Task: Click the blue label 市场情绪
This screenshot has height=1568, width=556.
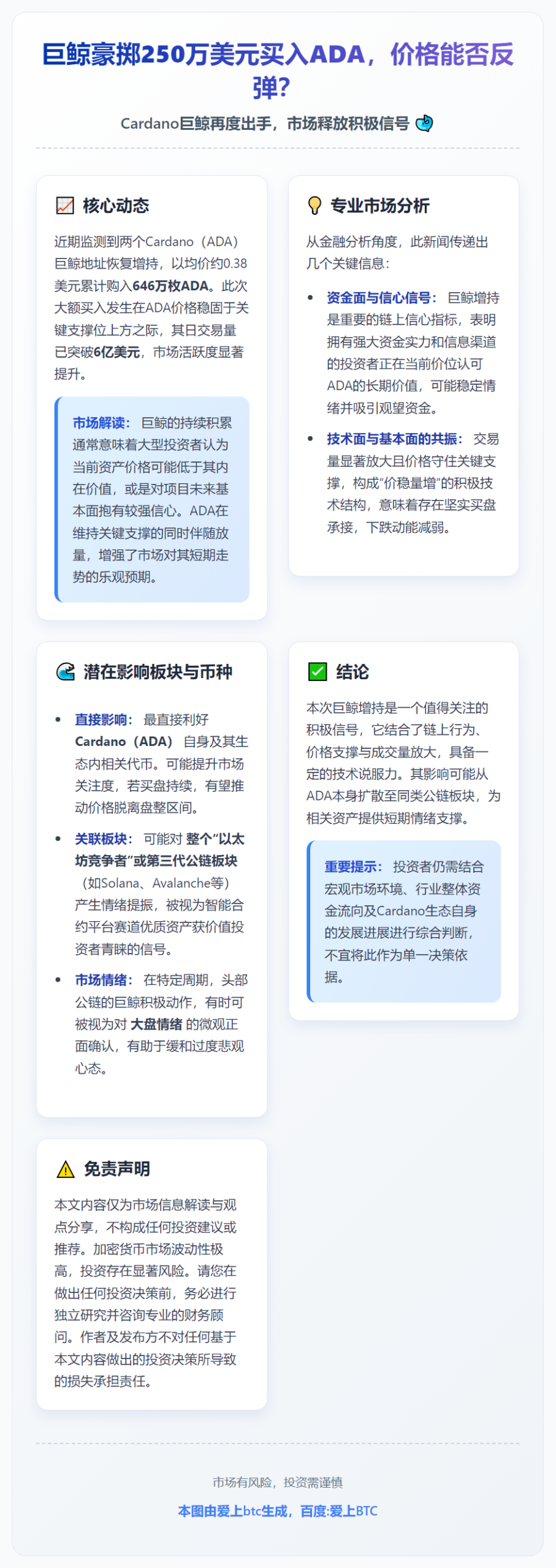Action: [104, 980]
